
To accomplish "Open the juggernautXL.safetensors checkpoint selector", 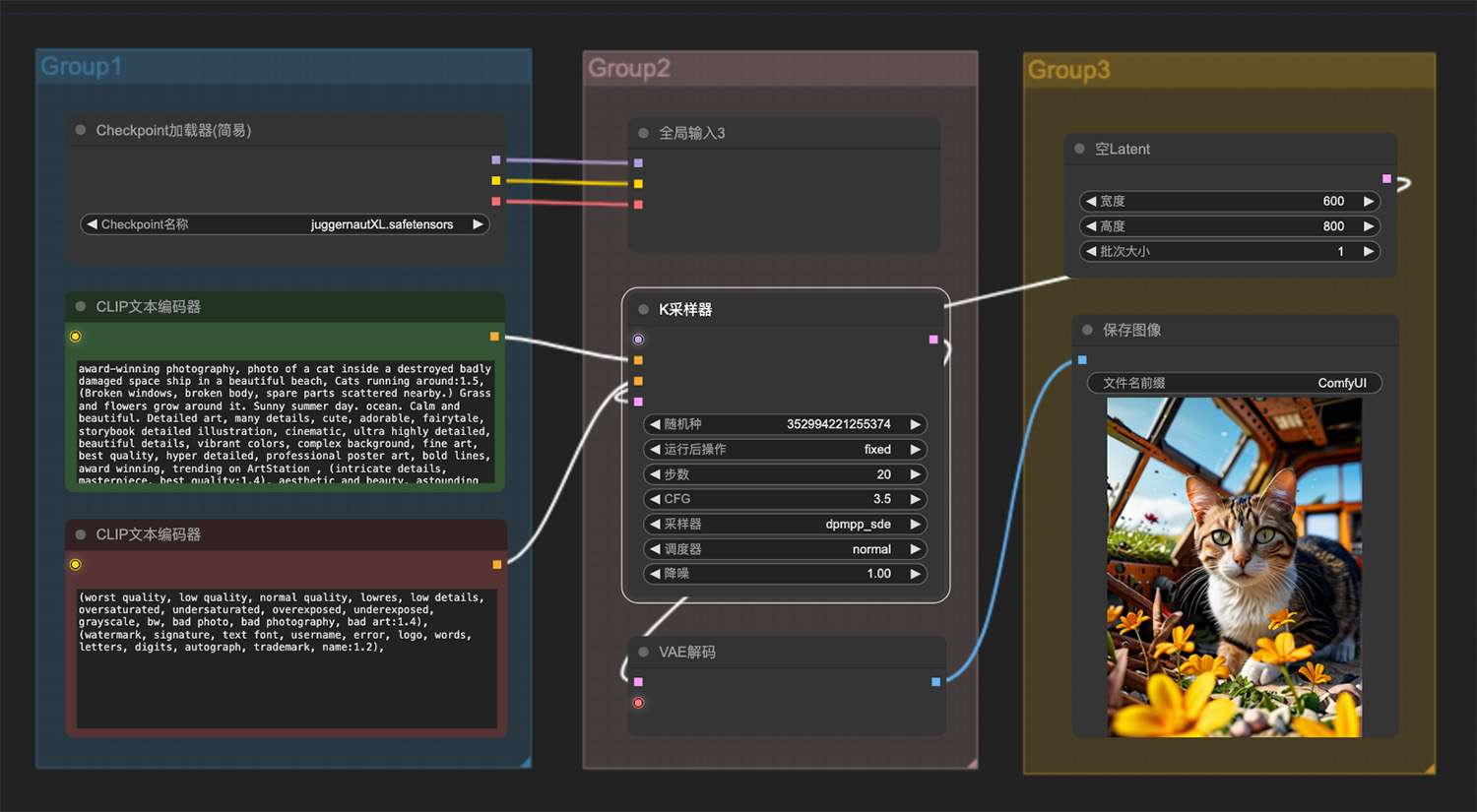I will (285, 224).
